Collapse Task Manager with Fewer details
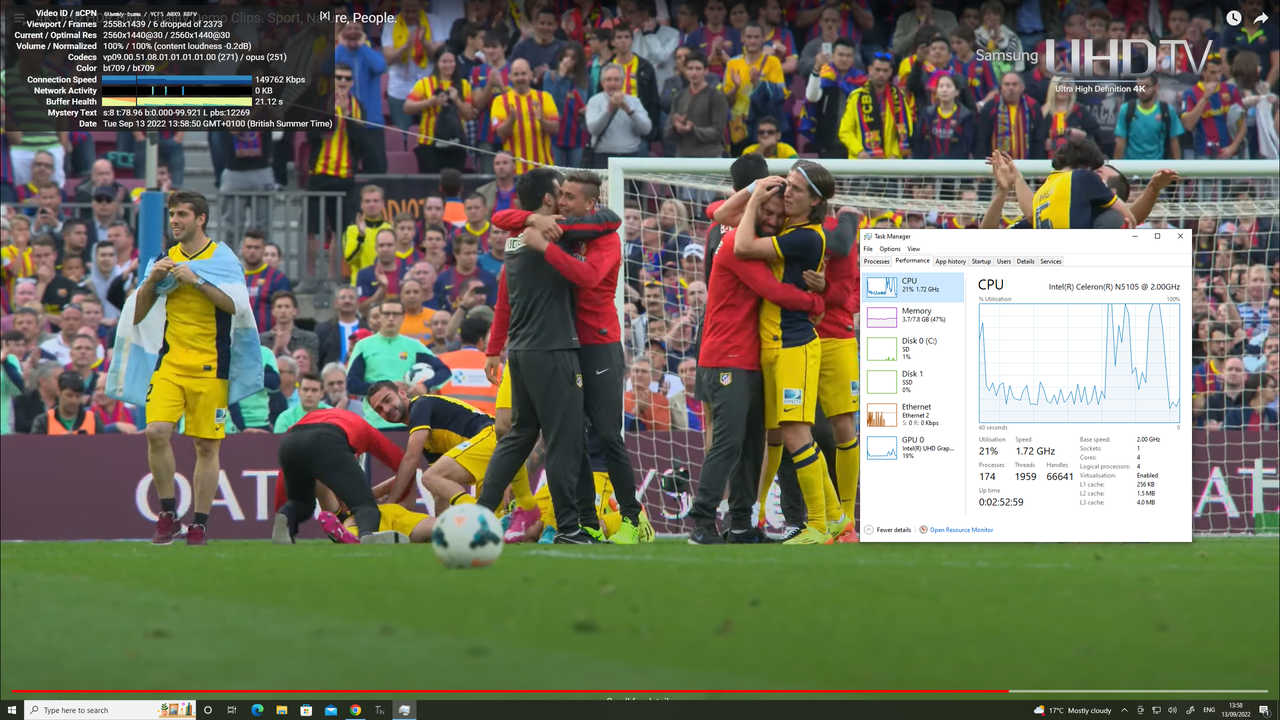 889,530
